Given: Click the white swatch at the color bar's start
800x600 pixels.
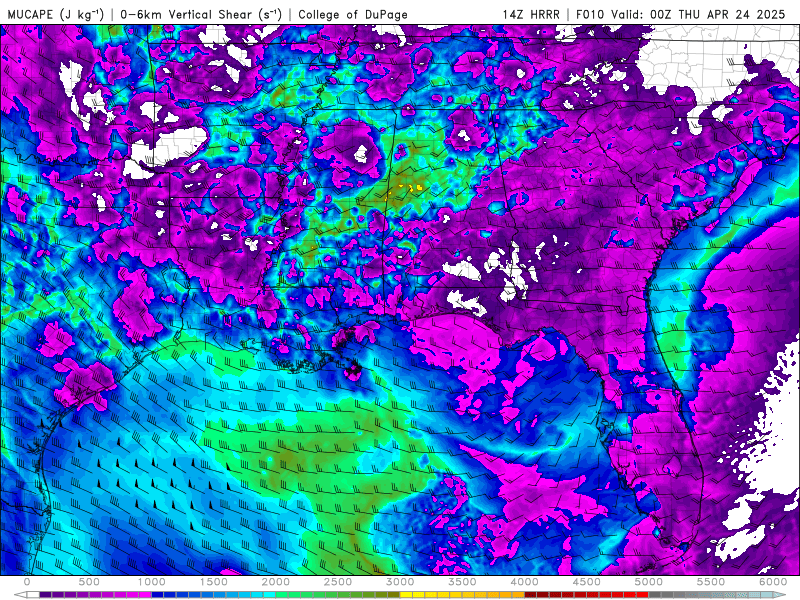Looking at the screenshot, I should coord(33,595).
